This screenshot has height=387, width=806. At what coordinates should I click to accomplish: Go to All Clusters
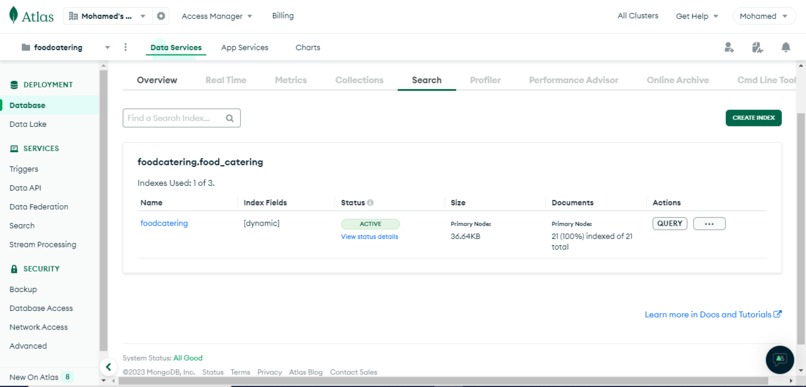click(638, 15)
